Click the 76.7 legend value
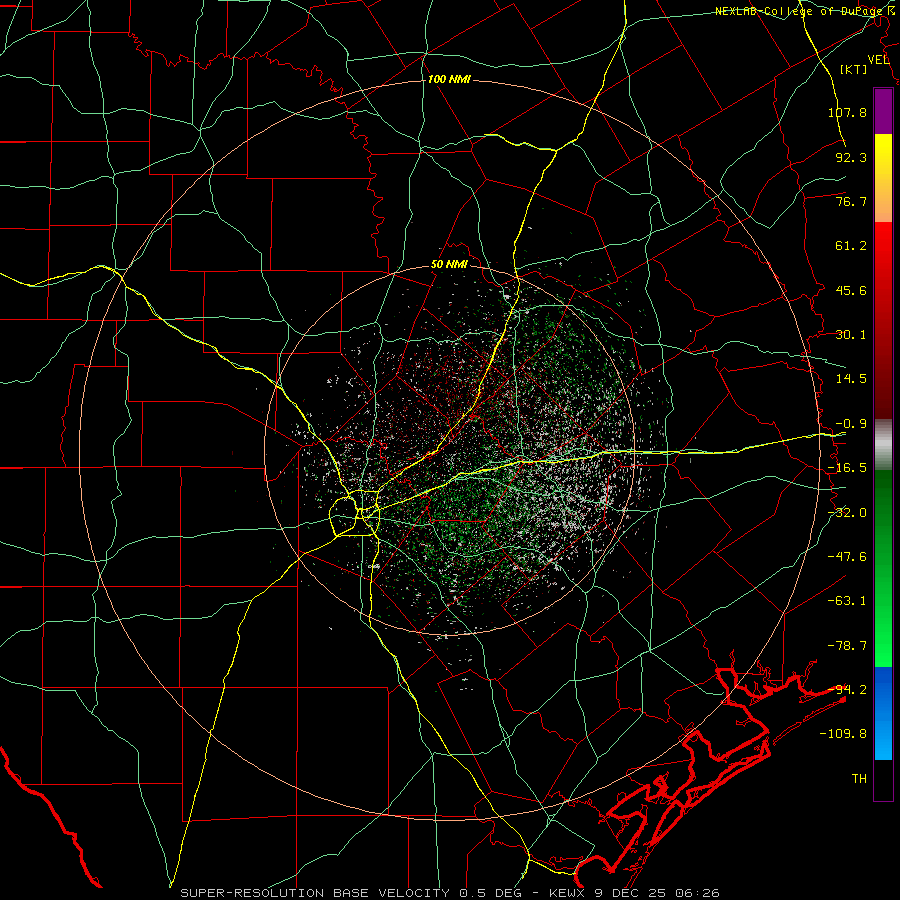 click(x=851, y=201)
